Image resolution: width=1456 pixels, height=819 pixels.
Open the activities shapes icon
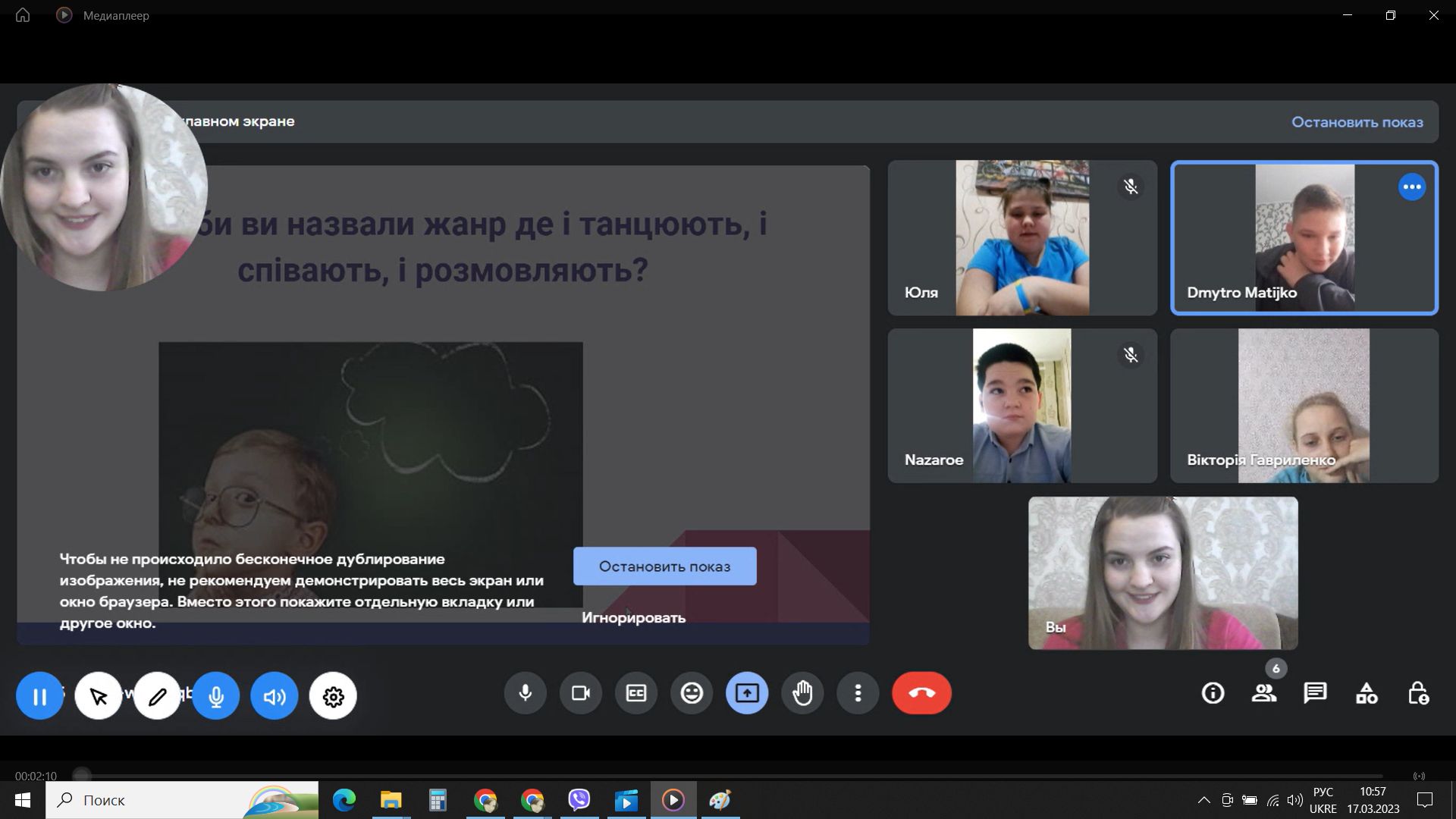[1367, 693]
